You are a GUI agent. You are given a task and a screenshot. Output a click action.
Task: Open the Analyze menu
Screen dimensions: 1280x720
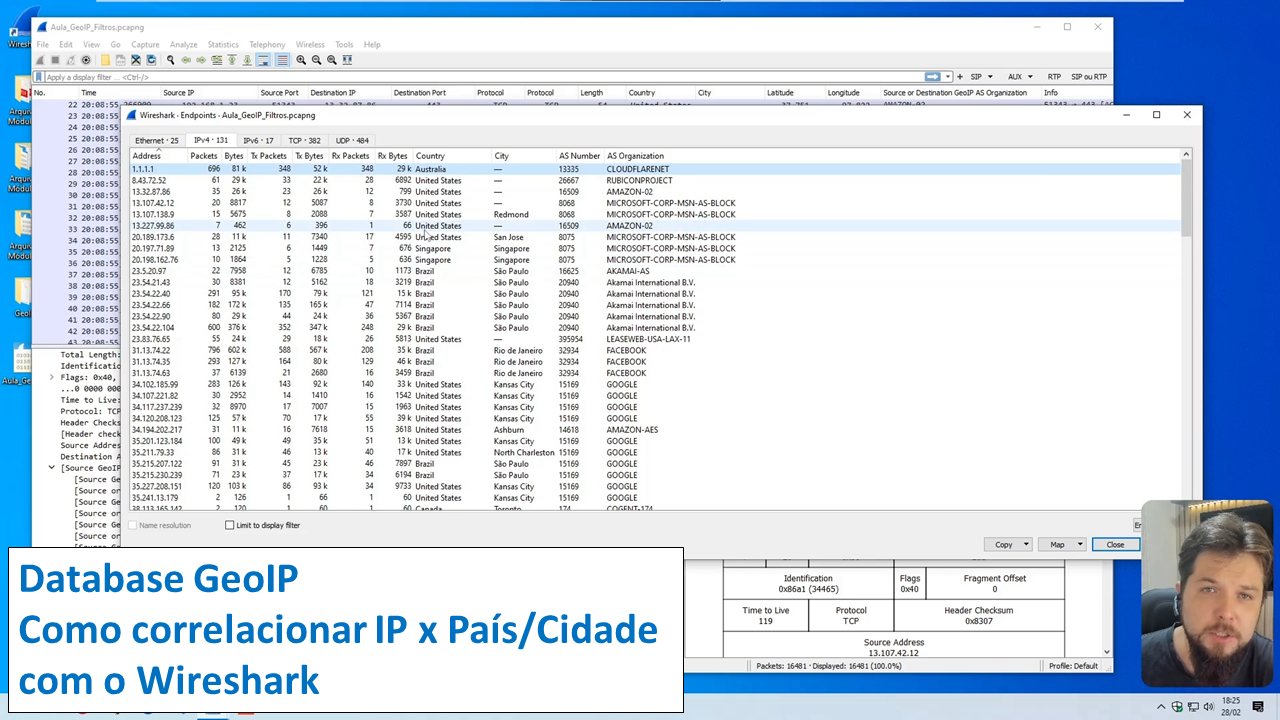click(183, 45)
